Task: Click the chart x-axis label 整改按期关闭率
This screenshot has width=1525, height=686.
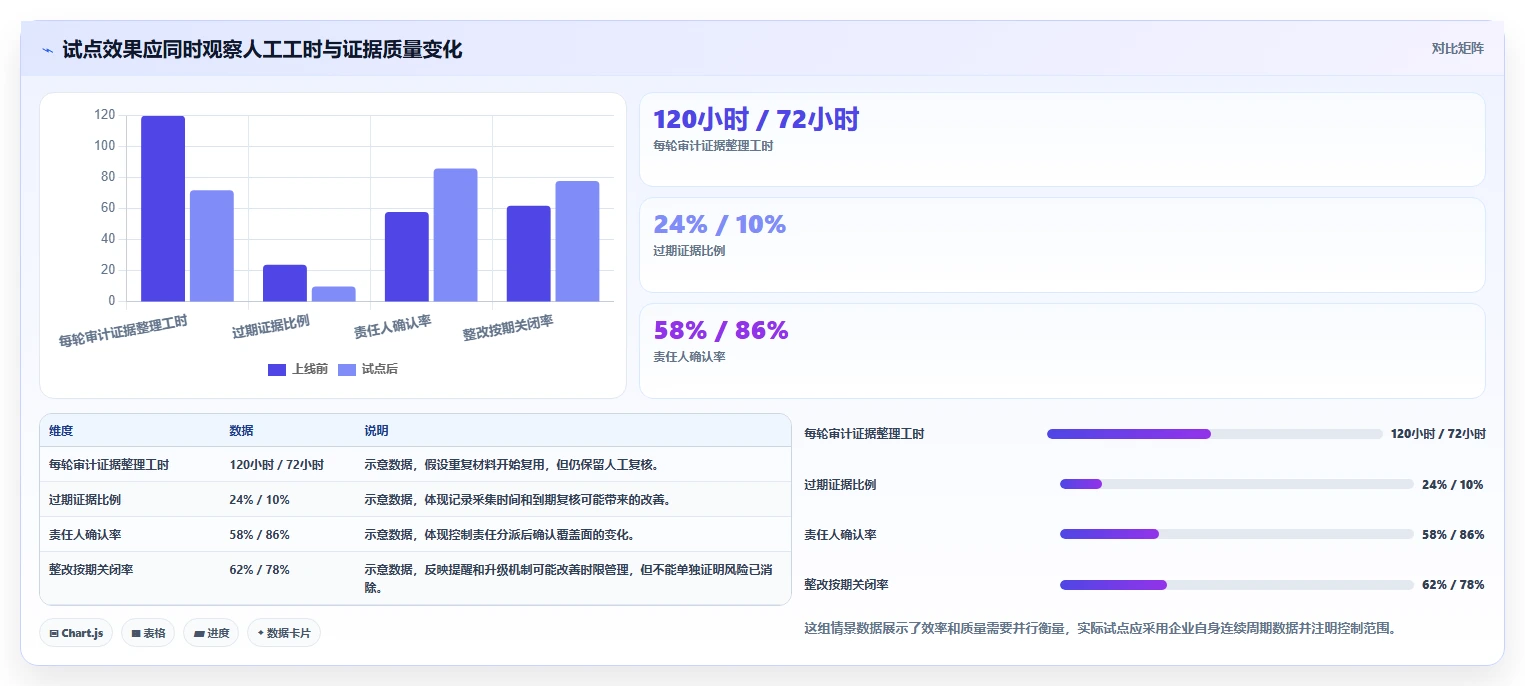Action: point(508,328)
